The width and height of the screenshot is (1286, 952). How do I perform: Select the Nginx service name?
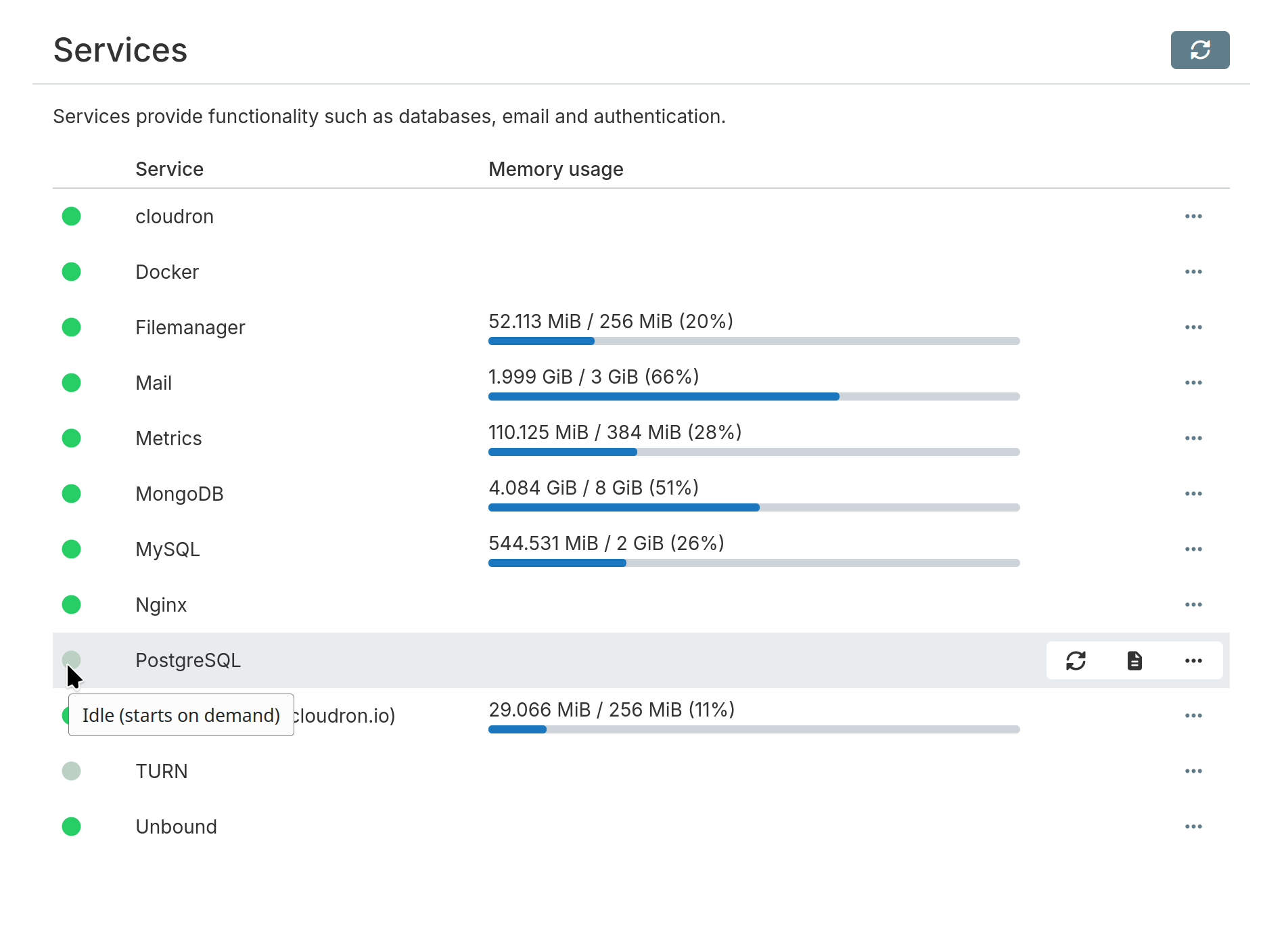pos(161,605)
